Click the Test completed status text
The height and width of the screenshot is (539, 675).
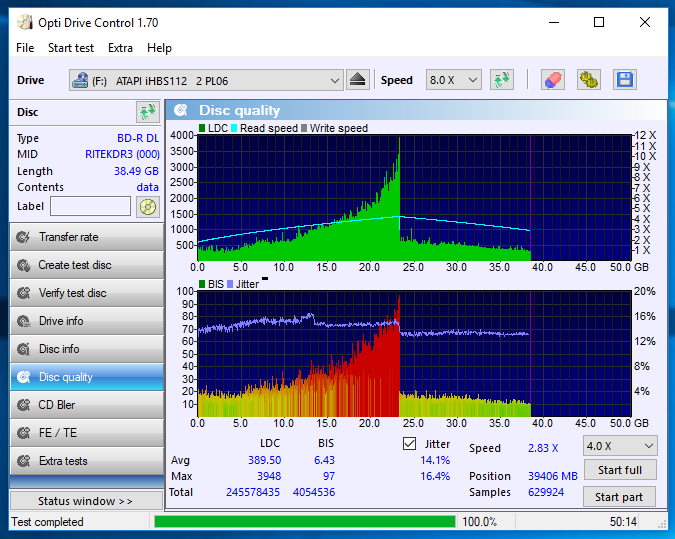pyautogui.click(x=47, y=522)
